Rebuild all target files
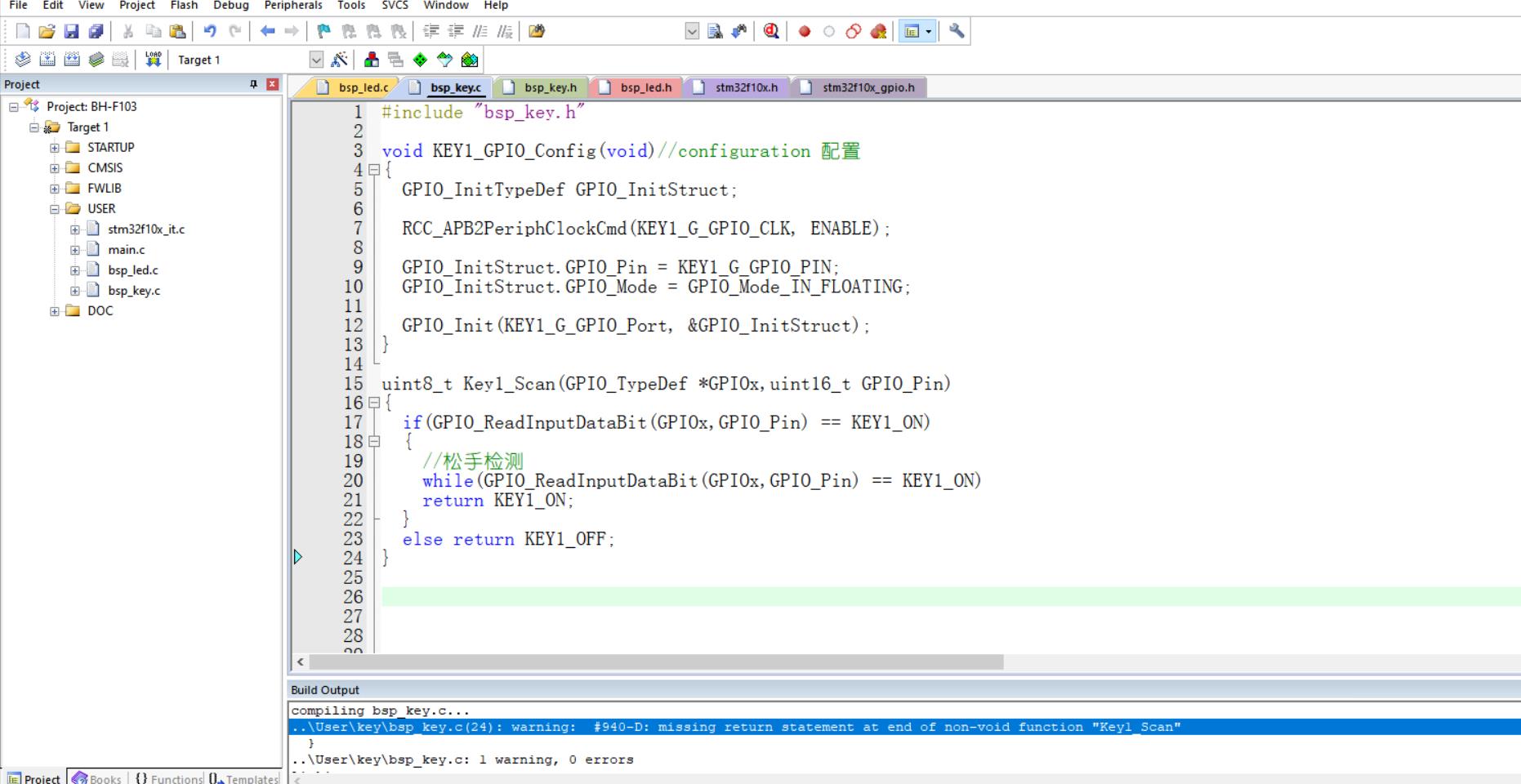 coord(72,60)
